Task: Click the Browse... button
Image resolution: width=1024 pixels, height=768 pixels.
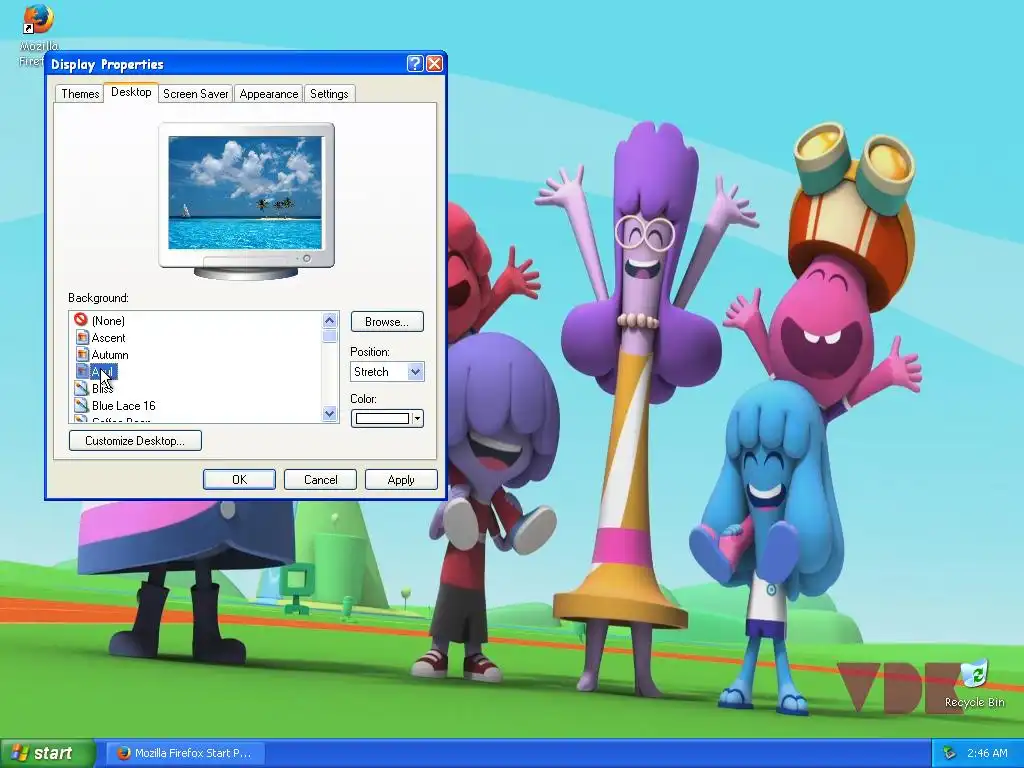Action: 387,321
